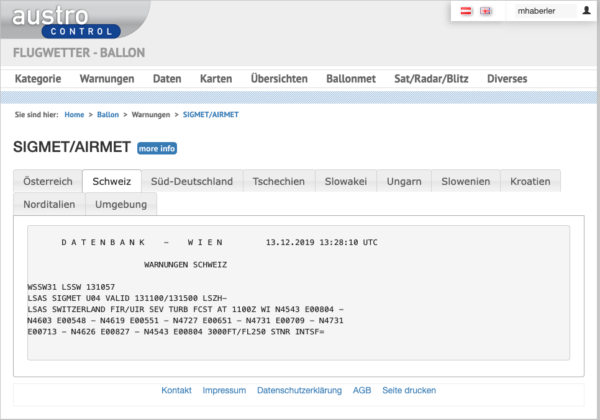The image size is (600, 420).
Task: Click the WARNUNGEN SCHWEIZ heading text
Action: pos(186,264)
